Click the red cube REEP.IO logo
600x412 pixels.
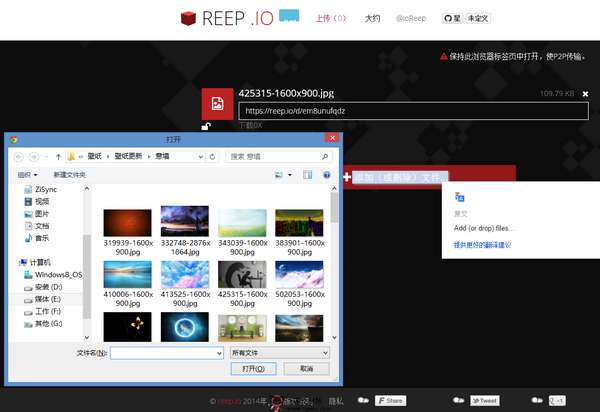tap(188, 18)
